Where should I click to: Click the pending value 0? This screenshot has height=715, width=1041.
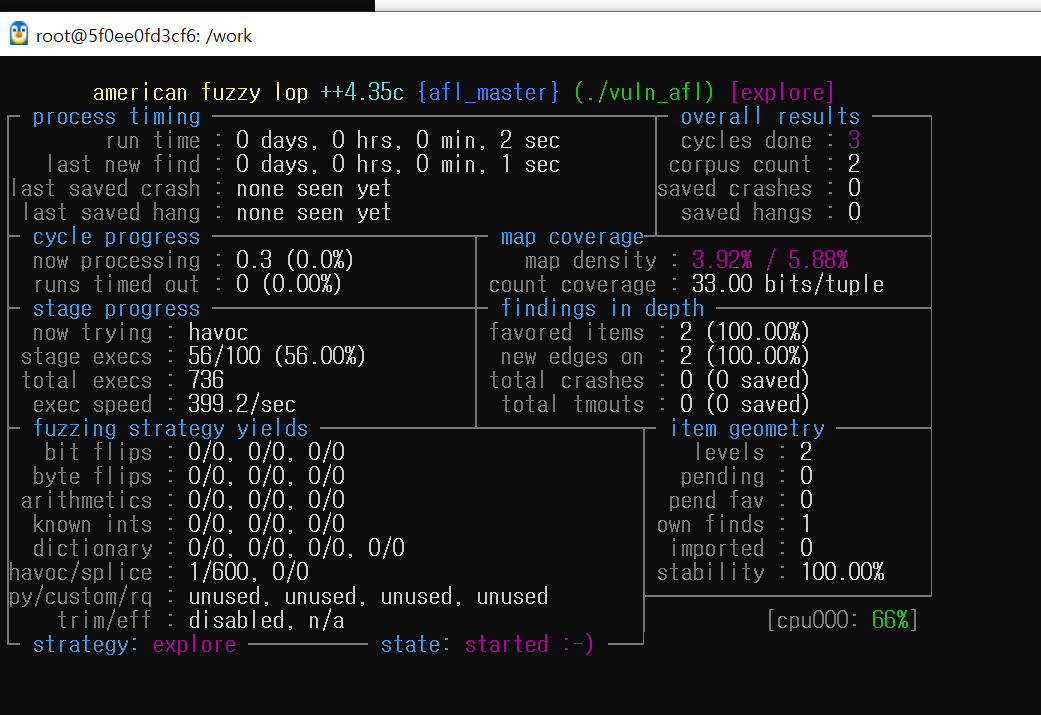(x=806, y=477)
